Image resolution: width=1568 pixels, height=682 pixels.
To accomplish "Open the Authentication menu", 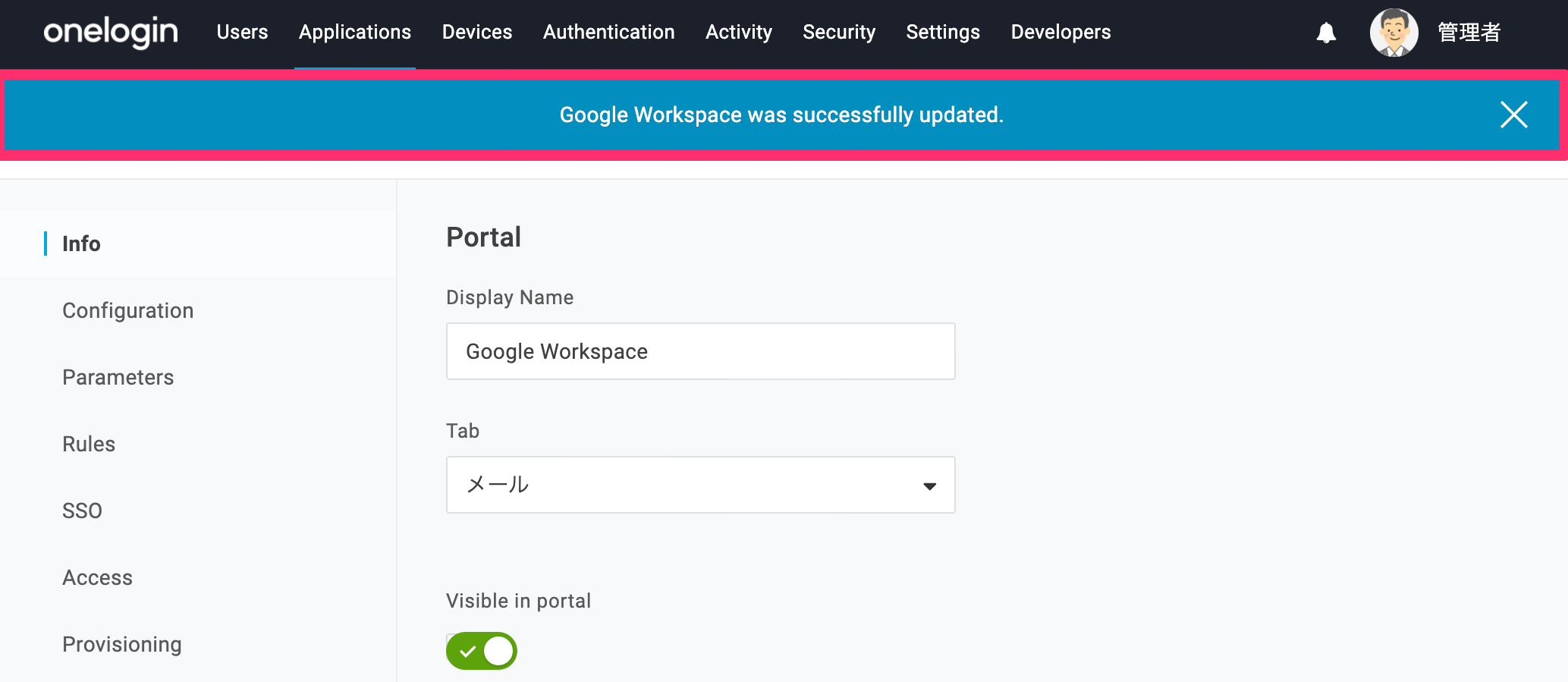I will point(608,32).
